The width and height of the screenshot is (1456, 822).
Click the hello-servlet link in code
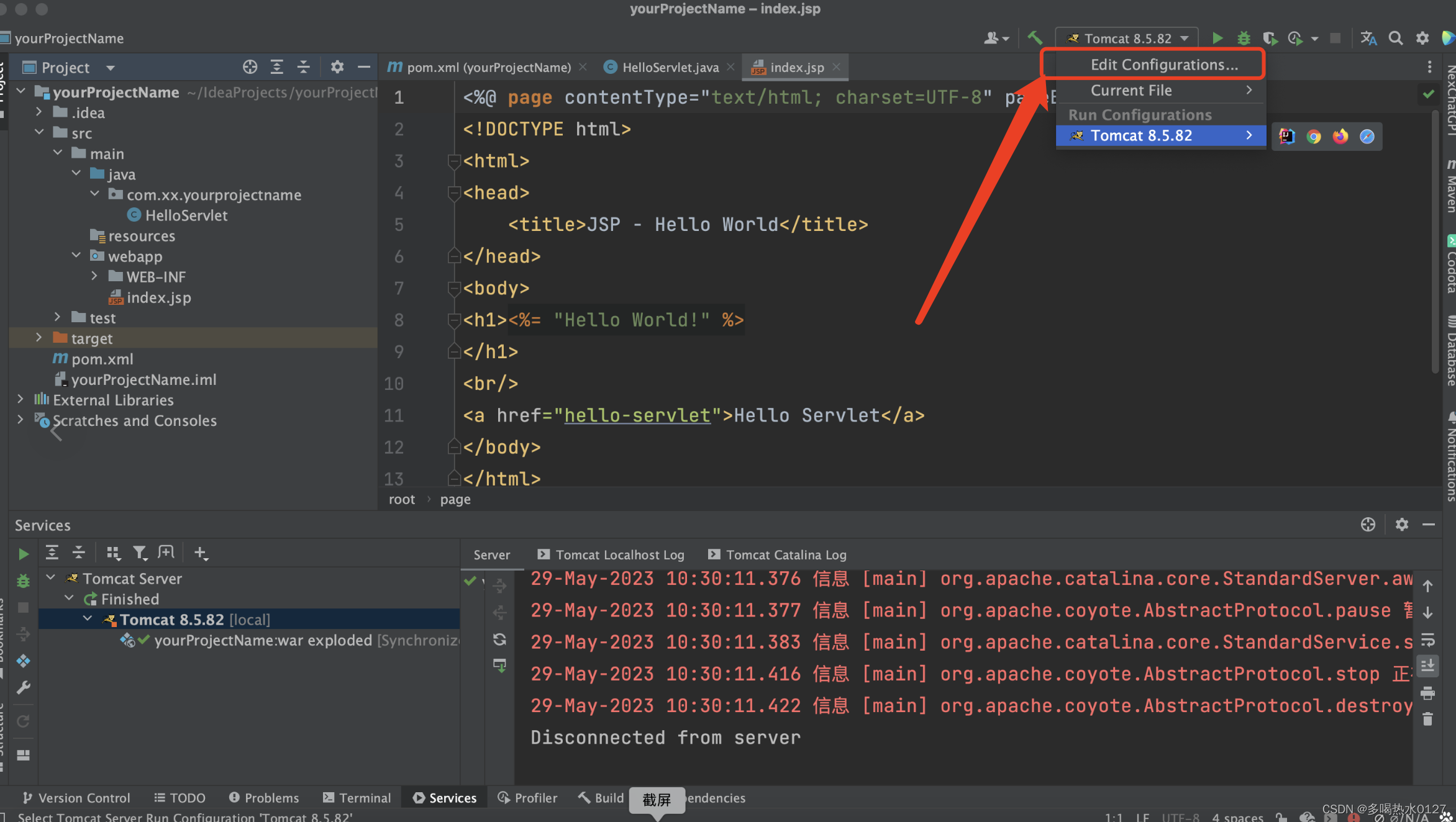(637, 415)
